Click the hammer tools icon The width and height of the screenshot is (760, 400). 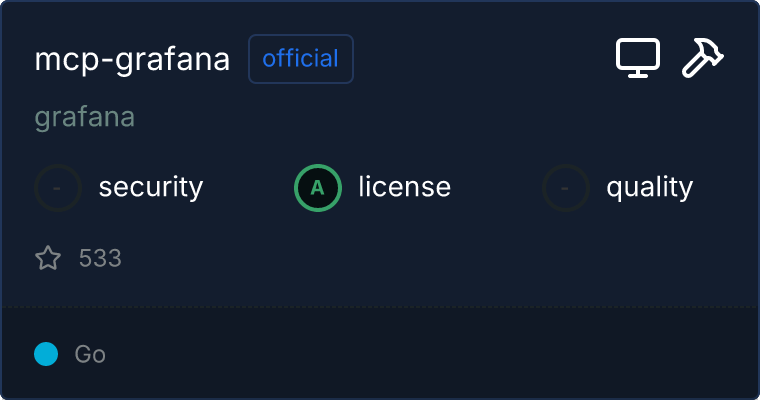(x=703, y=59)
